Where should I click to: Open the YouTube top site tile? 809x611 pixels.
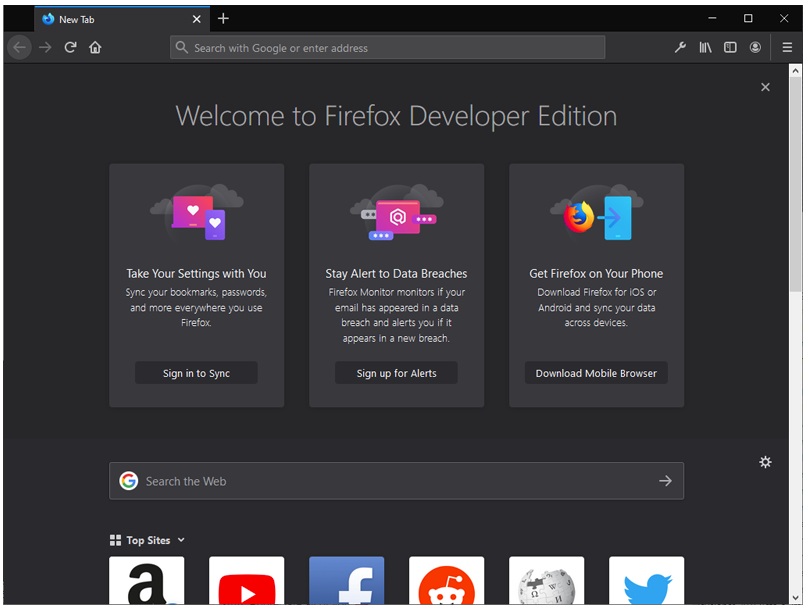(246, 582)
